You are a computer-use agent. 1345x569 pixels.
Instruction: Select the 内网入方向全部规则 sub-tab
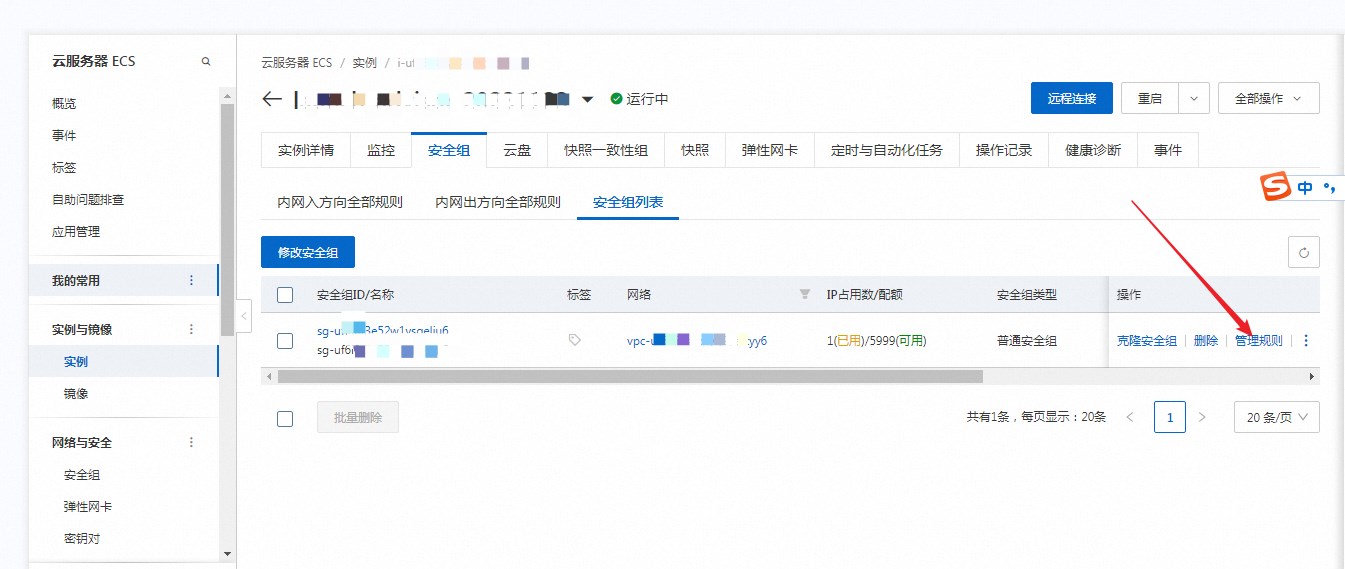[340, 202]
